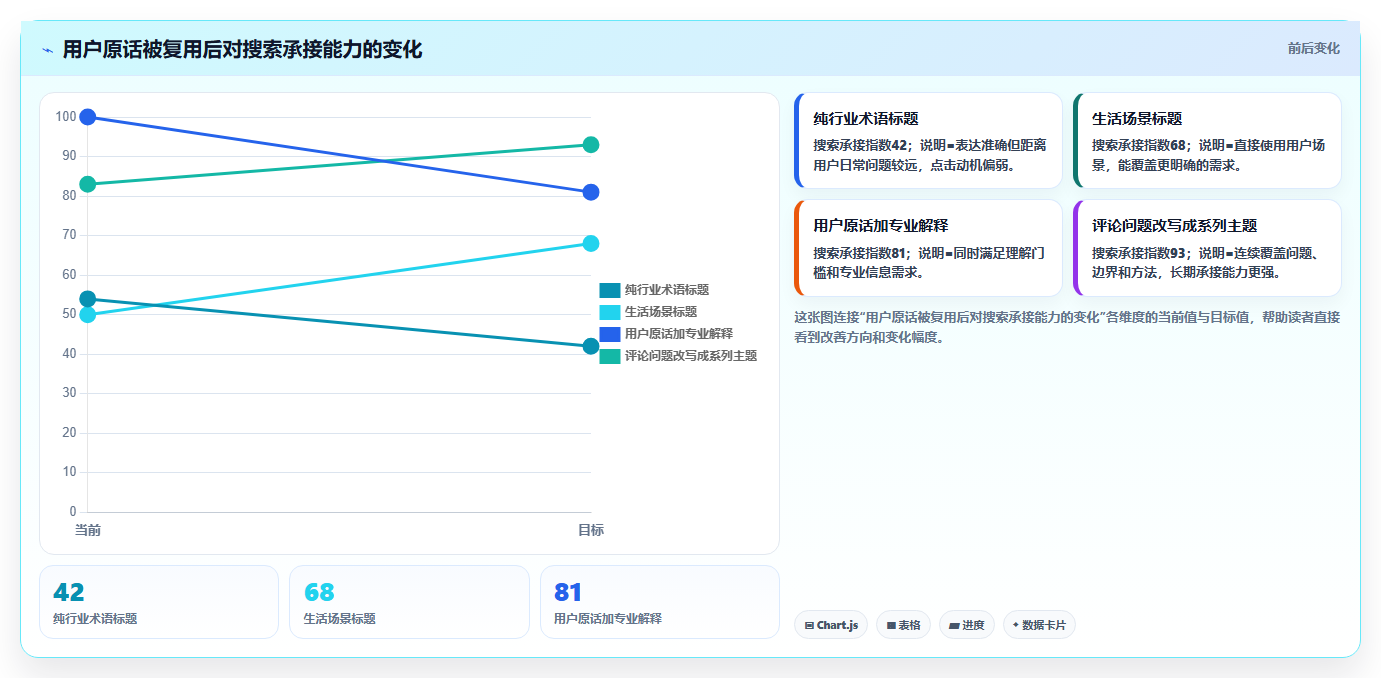The height and width of the screenshot is (678, 1381).
Task: Click the stat card showing 42
Action: click(x=159, y=602)
